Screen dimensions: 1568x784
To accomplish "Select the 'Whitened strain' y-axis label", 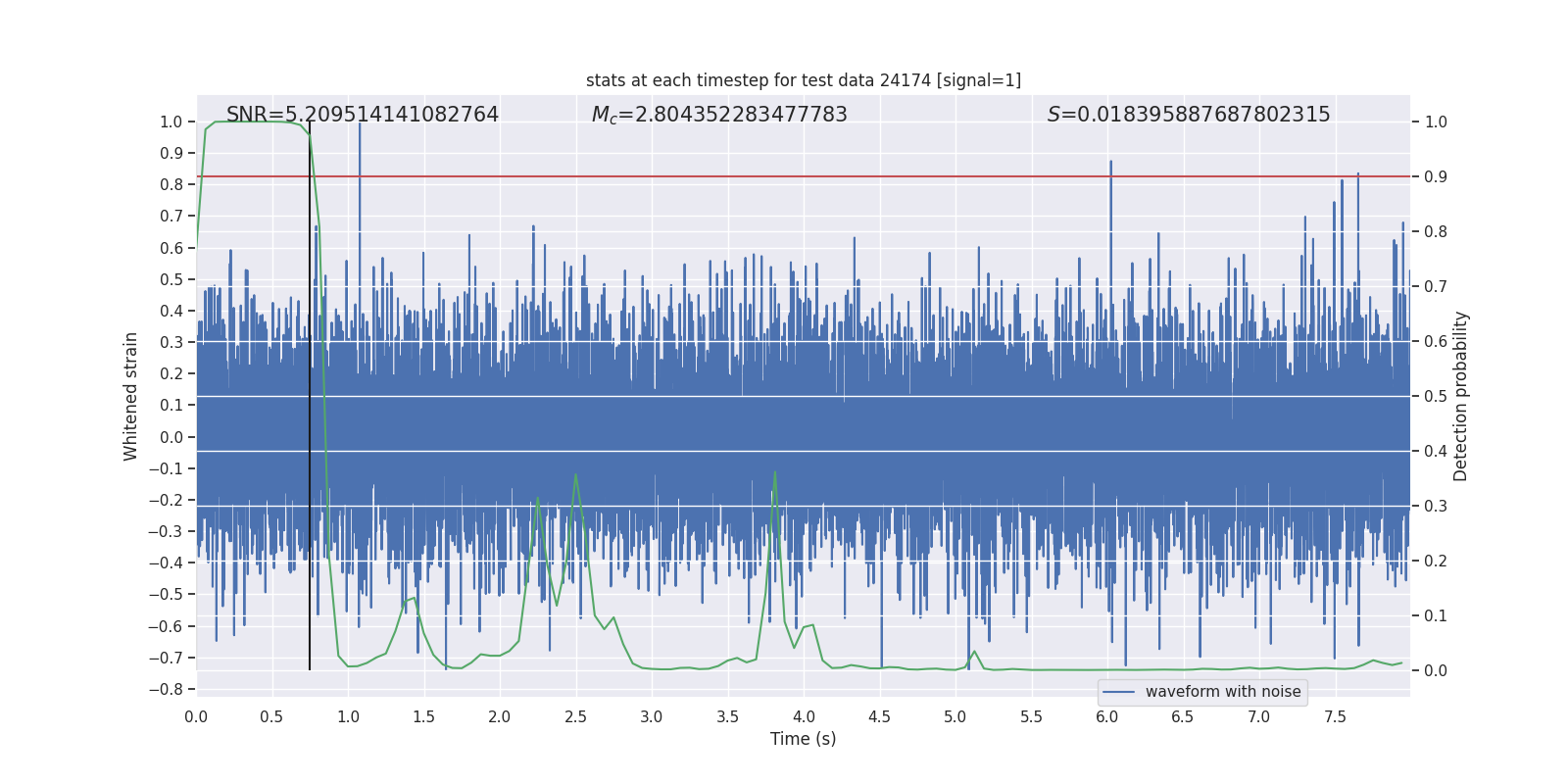I will [130, 396].
